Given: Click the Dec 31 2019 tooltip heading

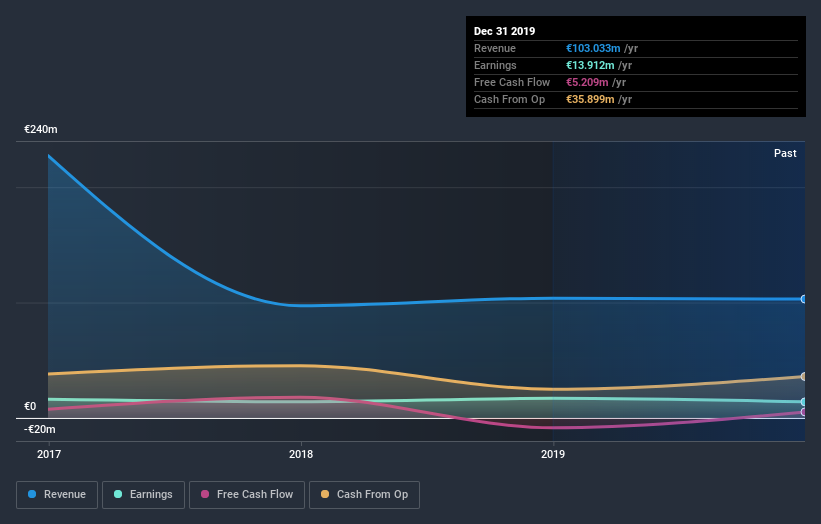Looking at the screenshot, I should [x=504, y=31].
